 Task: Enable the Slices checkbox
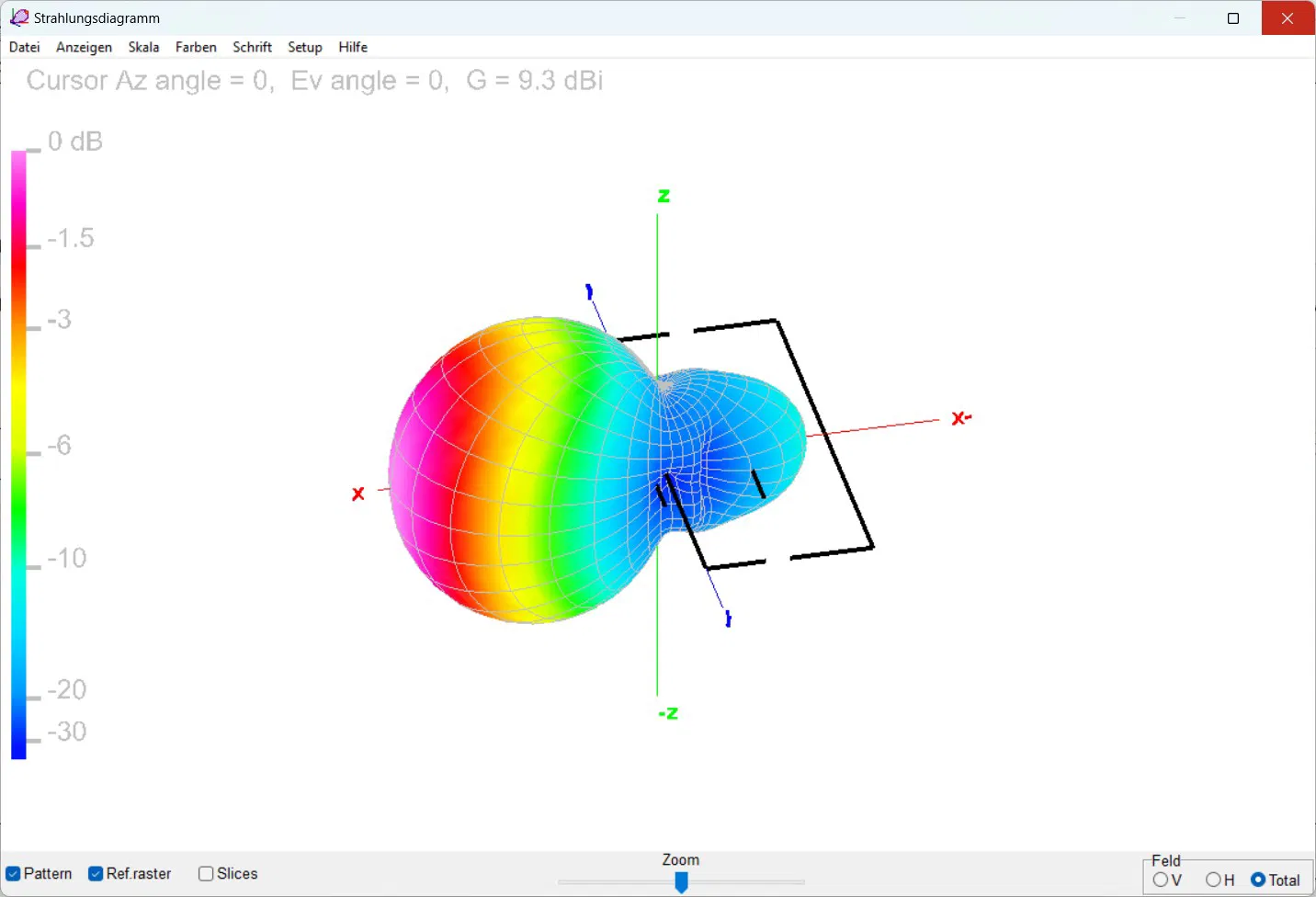tap(206, 874)
